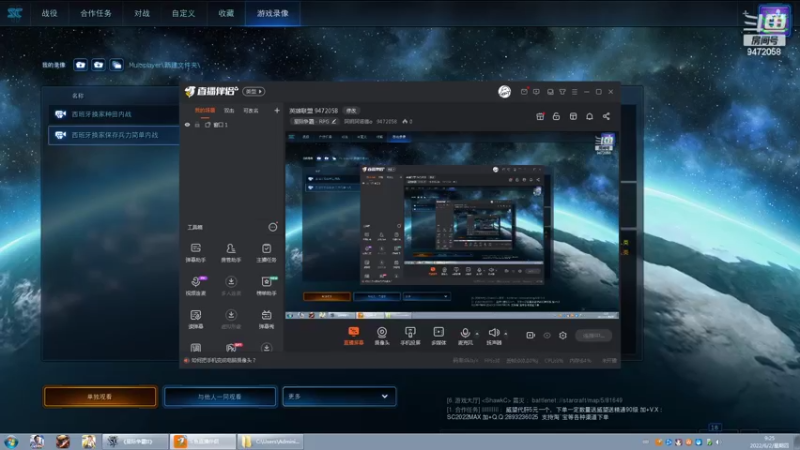
Task: Open the third-row first toolbox tool
Action: coord(195,319)
